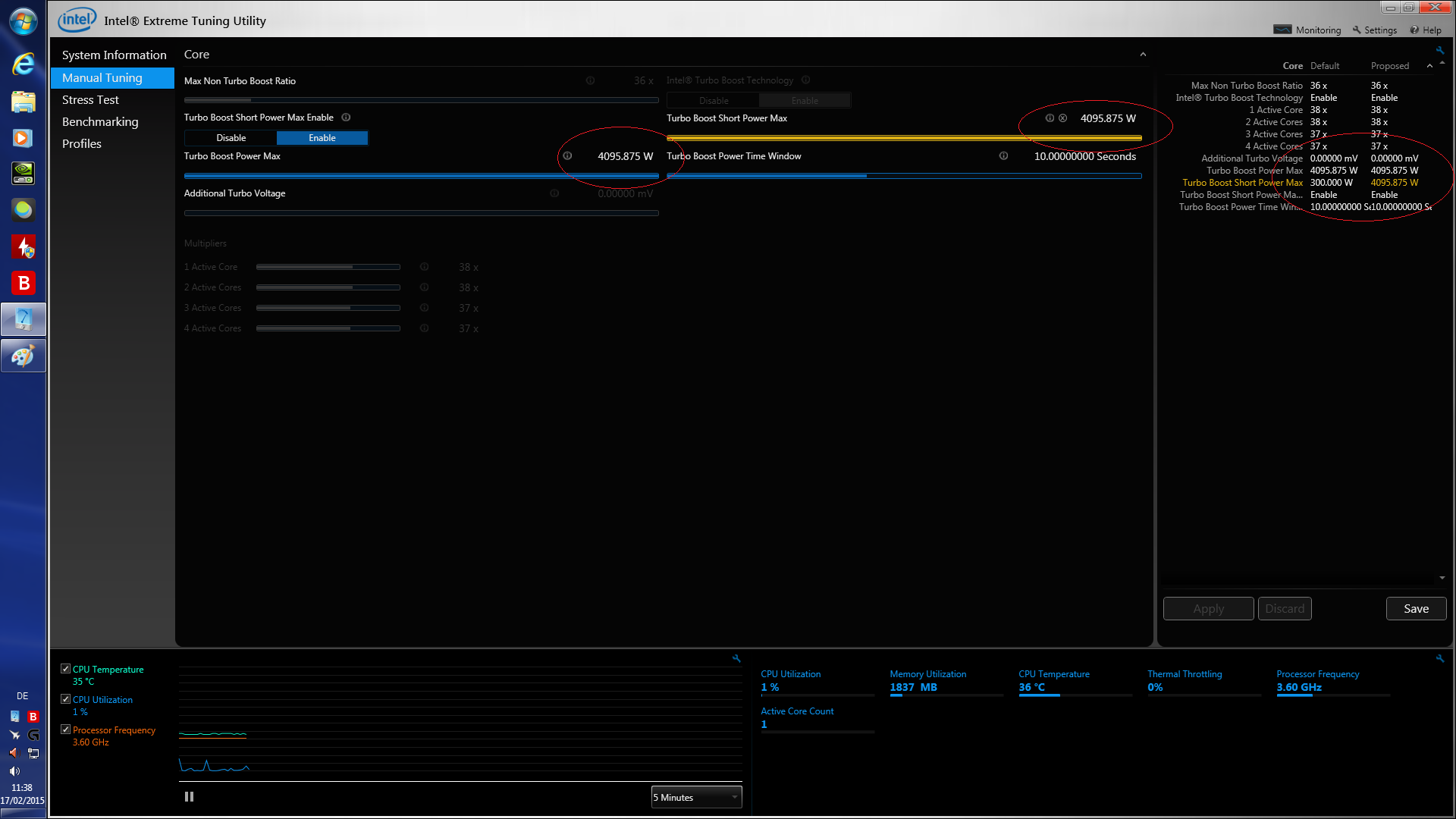Uncheck CPU Utilization monitor checkbox
Viewport: 1456px width, 819px height.
point(66,699)
